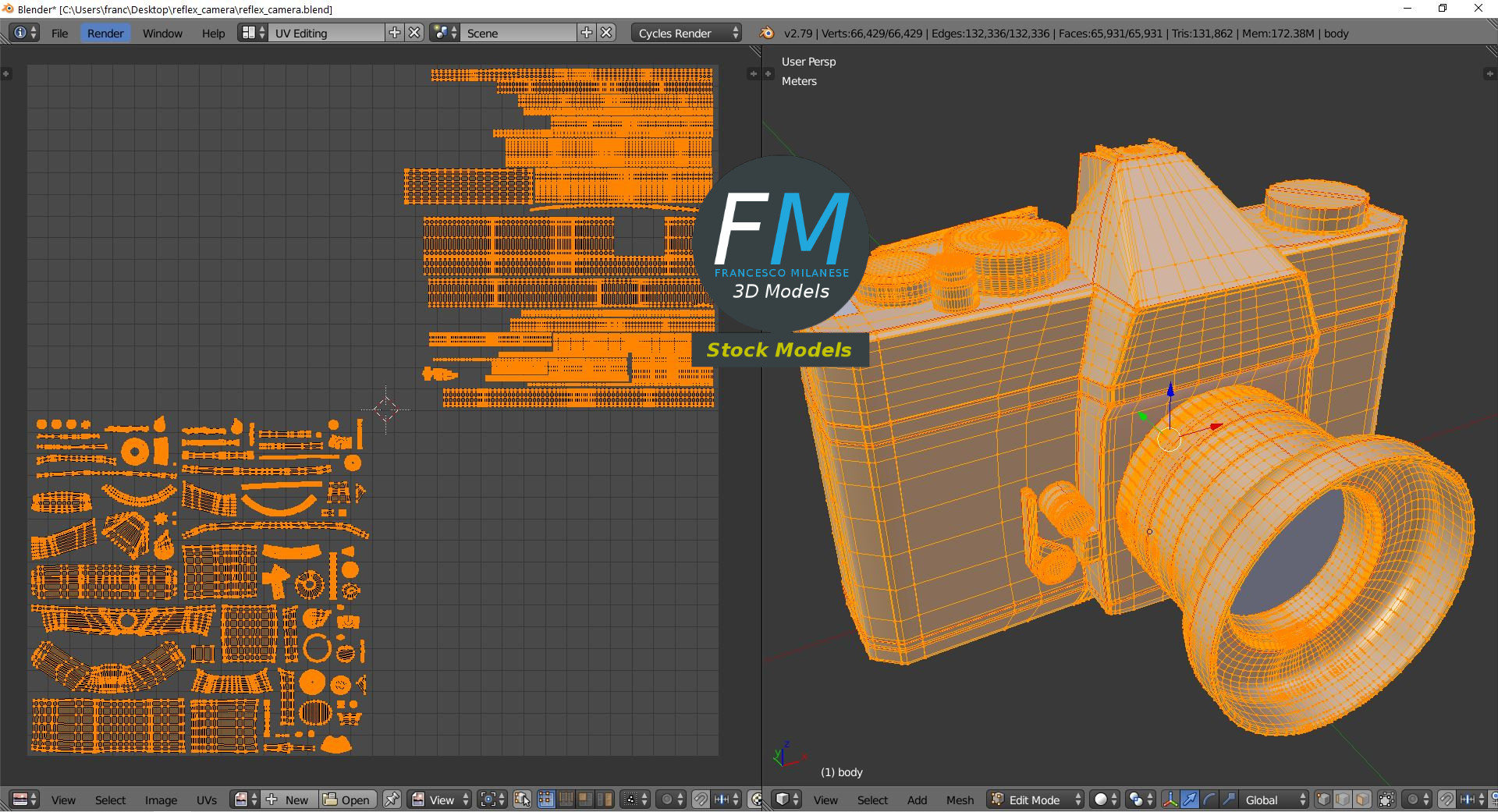Click the add new screen layout plus icon
Image resolution: width=1498 pixels, height=812 pixels.
pyautogui.click(x=395, y=33)
